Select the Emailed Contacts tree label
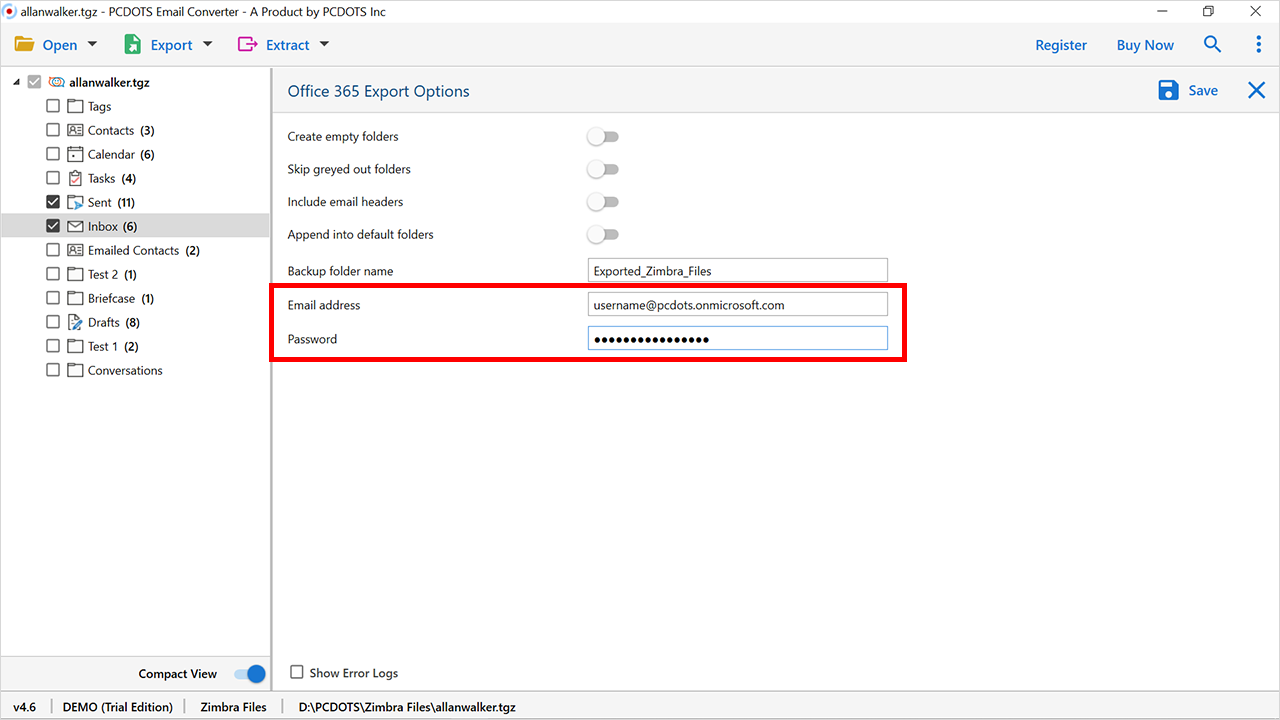 144,250
